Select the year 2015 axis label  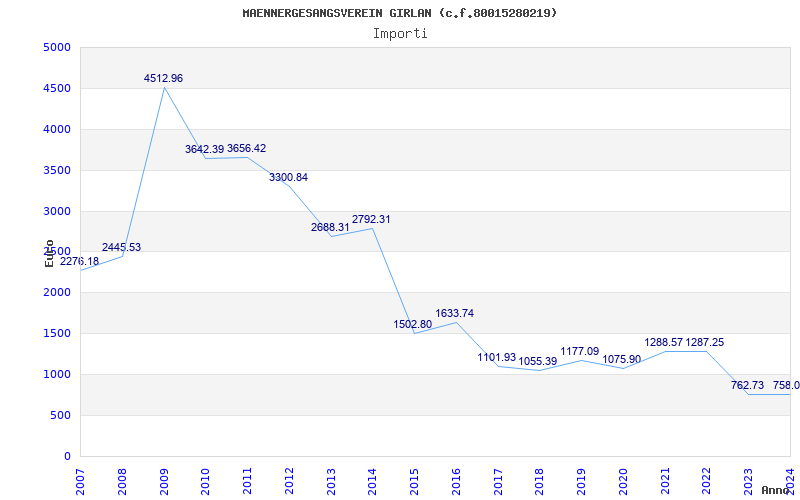414,481
